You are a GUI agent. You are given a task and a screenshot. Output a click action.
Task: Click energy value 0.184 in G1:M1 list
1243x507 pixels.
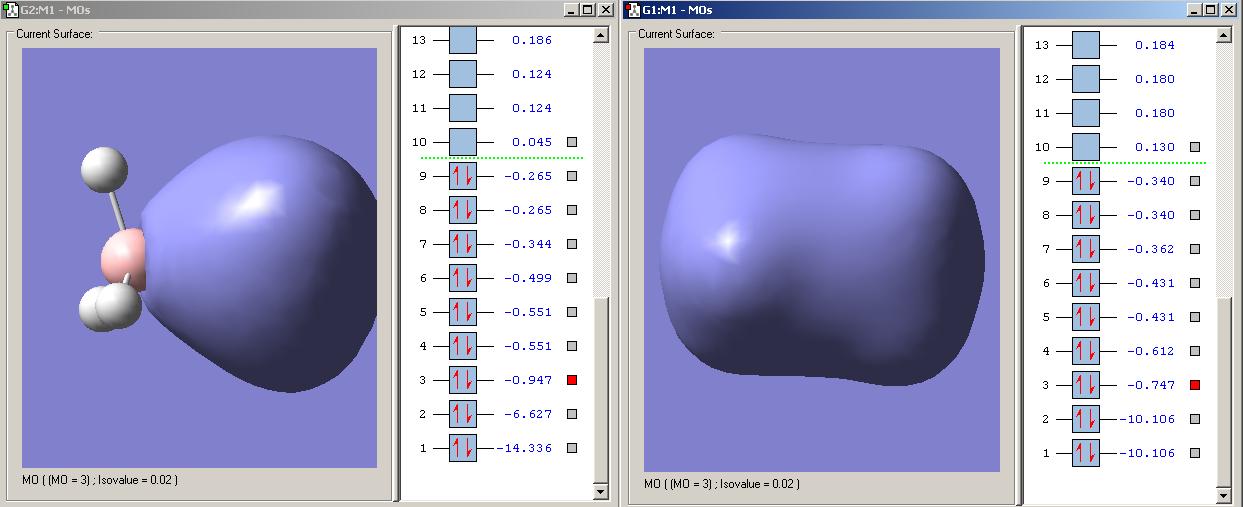click(1155, 45)
